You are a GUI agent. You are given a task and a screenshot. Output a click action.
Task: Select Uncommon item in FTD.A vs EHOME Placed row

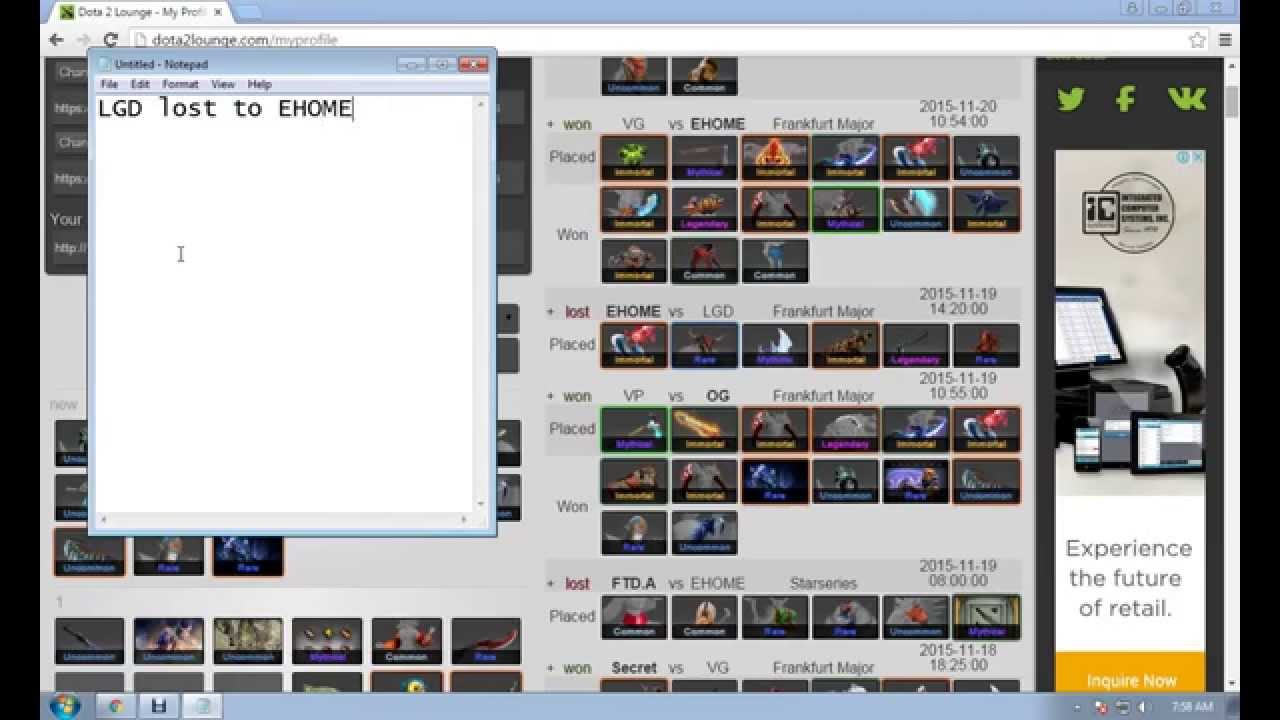(x=915, y=617)
